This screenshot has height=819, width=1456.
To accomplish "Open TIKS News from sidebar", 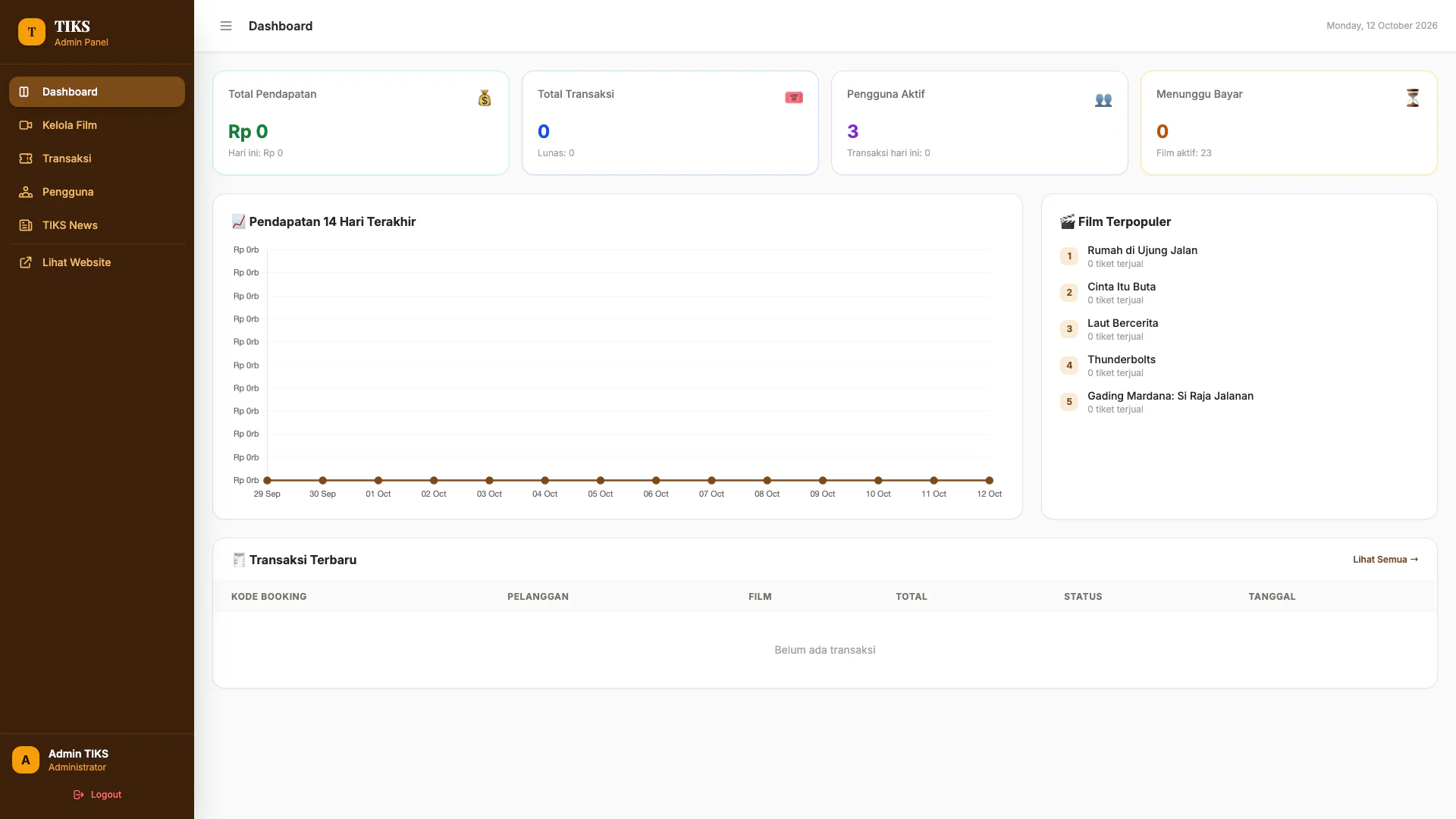I will 97,225.
